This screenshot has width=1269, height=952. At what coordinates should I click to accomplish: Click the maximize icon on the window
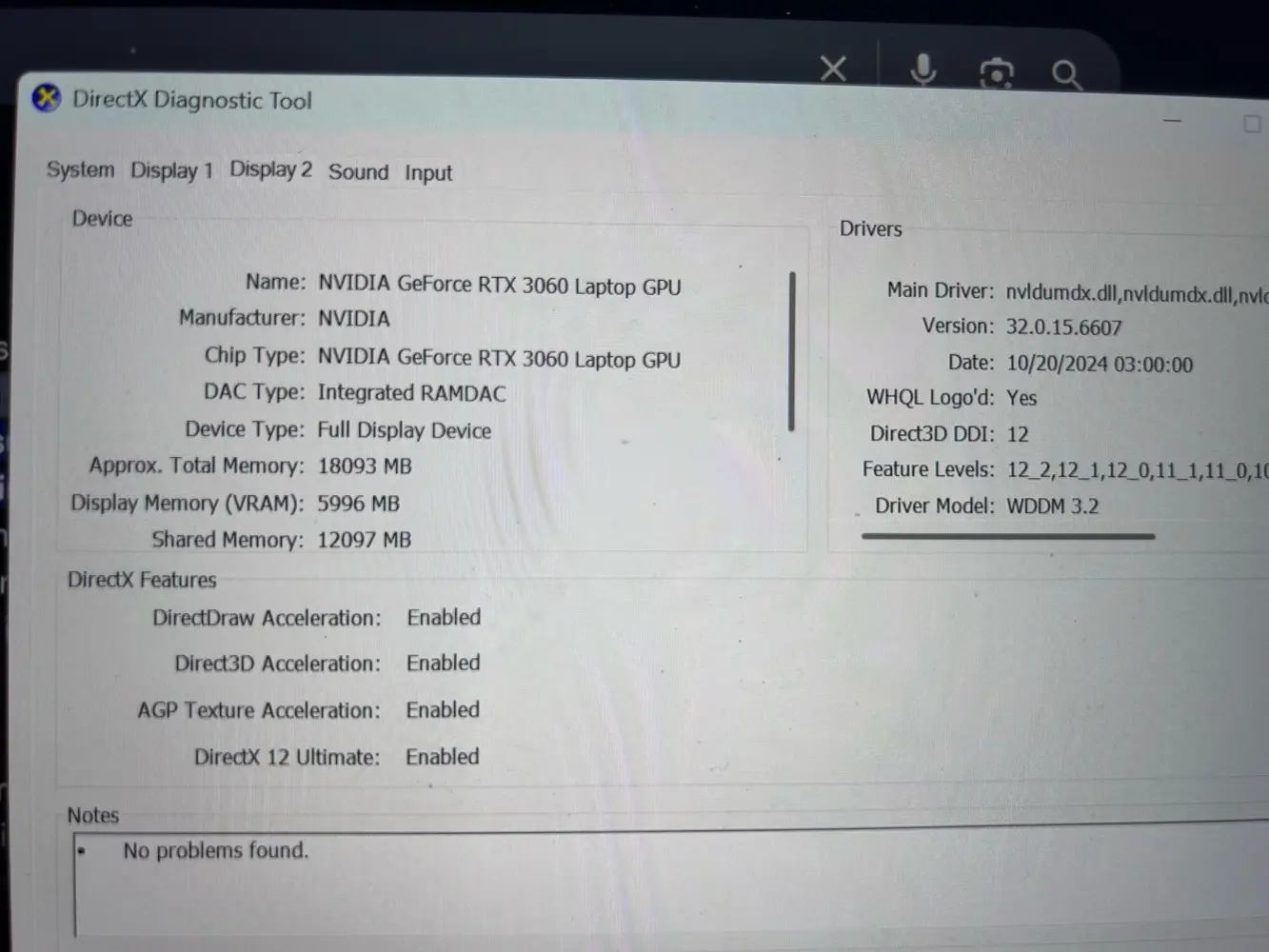click(x=1251, y=124)
